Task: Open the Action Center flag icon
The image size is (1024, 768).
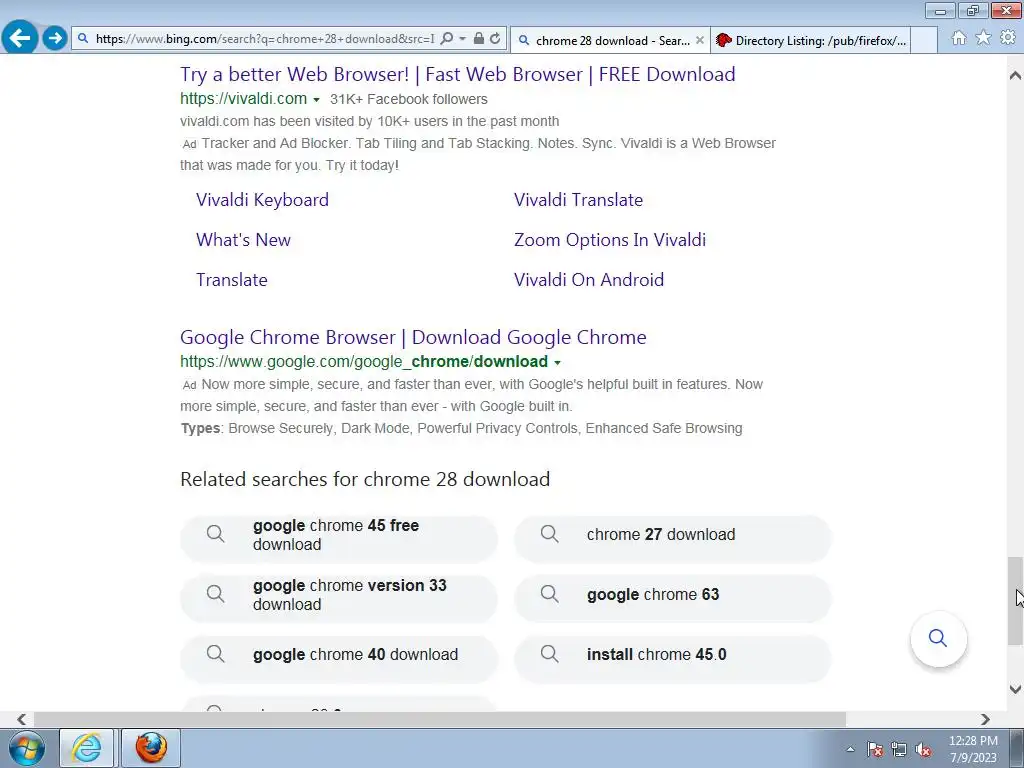Action: click(x=875, y=749)
